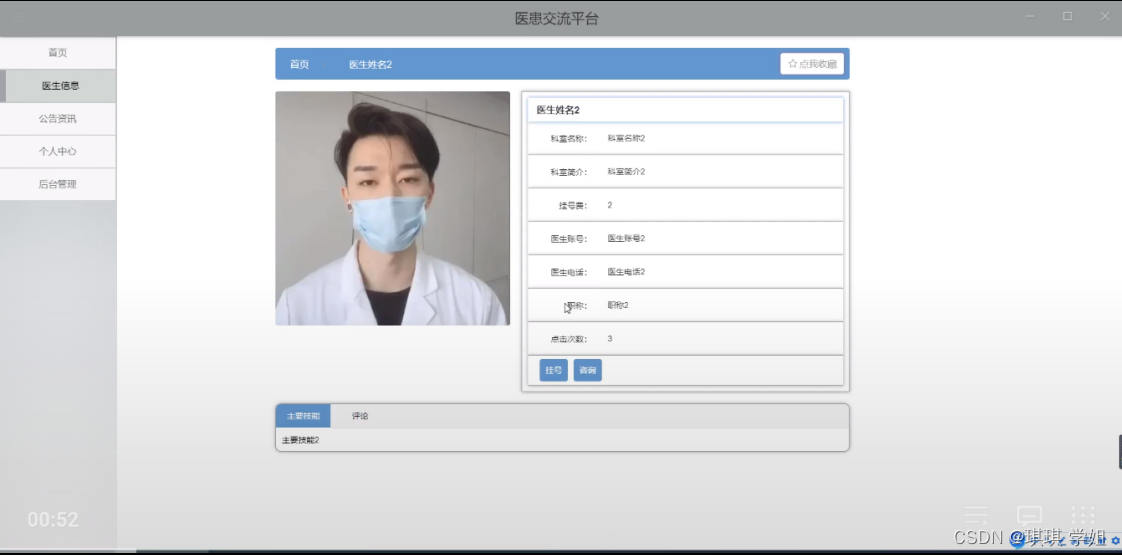This screenshot has height=556, width=1122.
Task: Click the 医生姓名2 breadcrumb
Action: pos(371,64)
